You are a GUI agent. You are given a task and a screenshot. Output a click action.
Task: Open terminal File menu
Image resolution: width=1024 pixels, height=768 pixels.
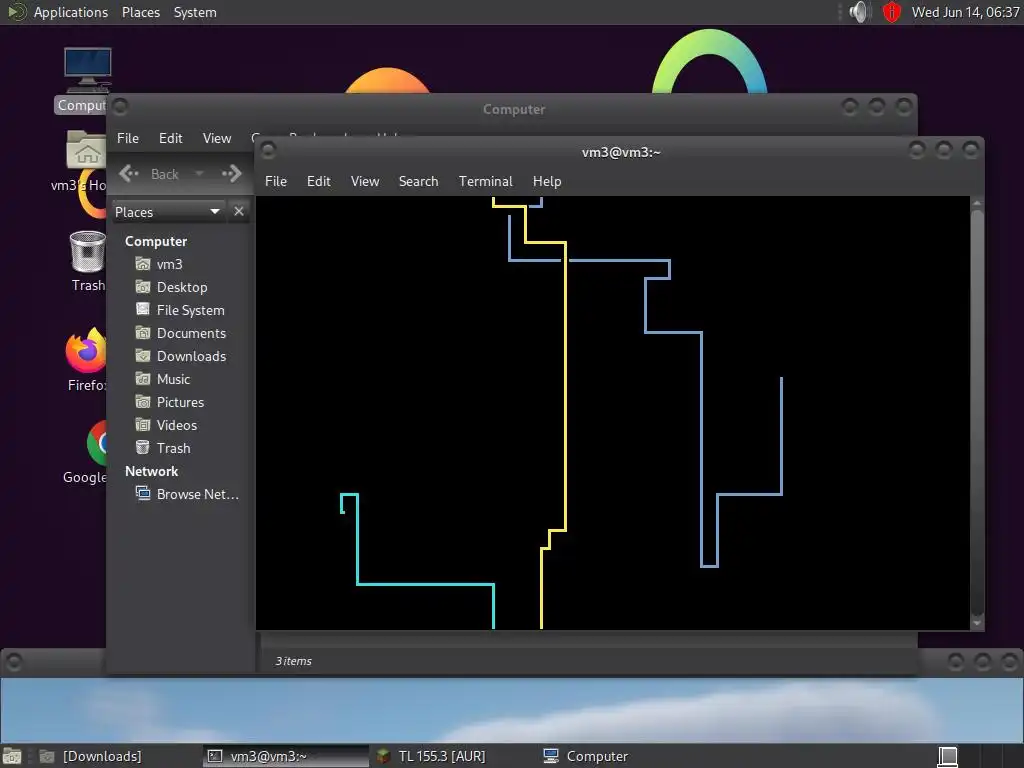[276, 181]
